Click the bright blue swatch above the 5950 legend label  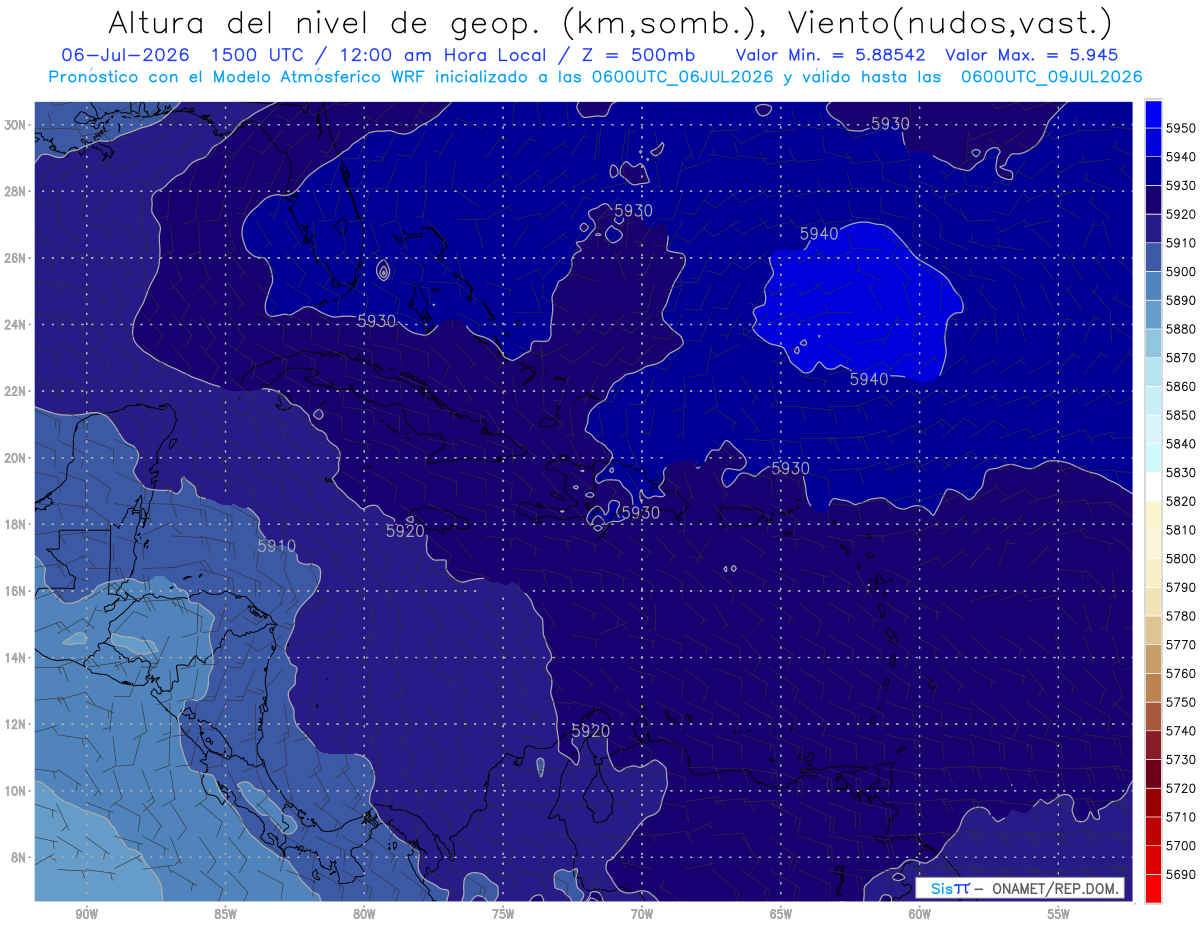pyautogui.click(x=1153, y=113)
